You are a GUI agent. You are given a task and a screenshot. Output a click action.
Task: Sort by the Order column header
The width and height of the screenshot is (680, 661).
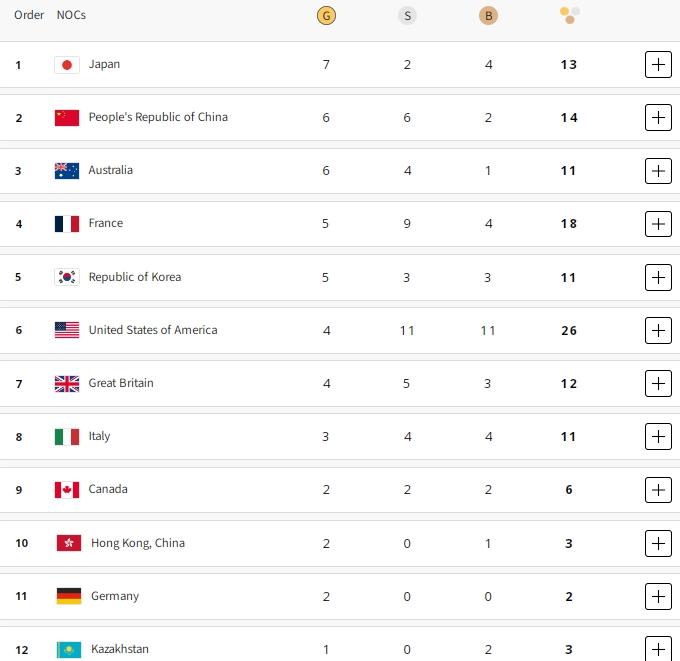29,15
